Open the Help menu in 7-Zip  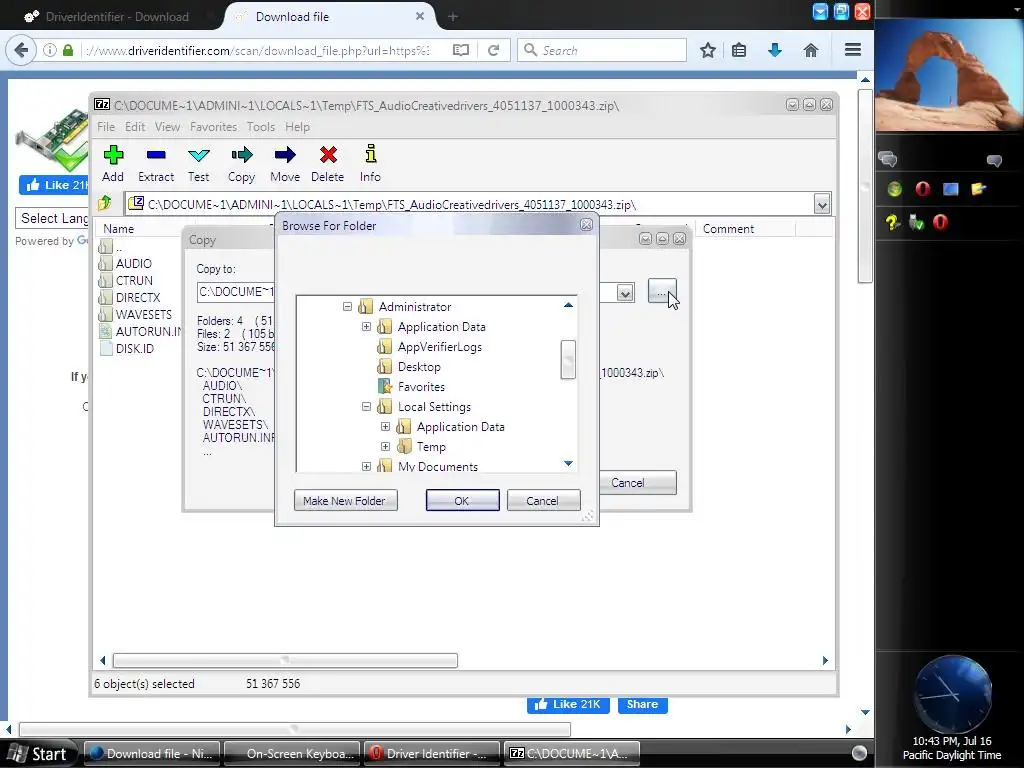(x=297, y=127)
